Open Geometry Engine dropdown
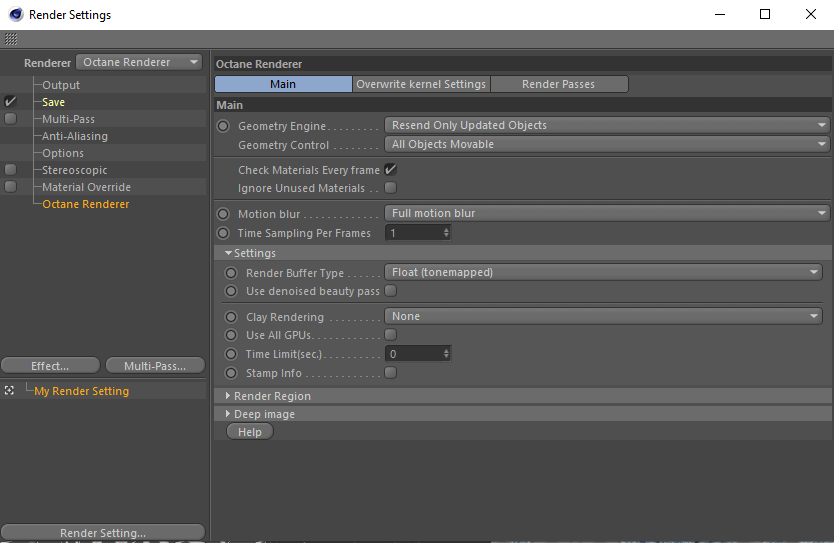834x543 pixels. 607,126
